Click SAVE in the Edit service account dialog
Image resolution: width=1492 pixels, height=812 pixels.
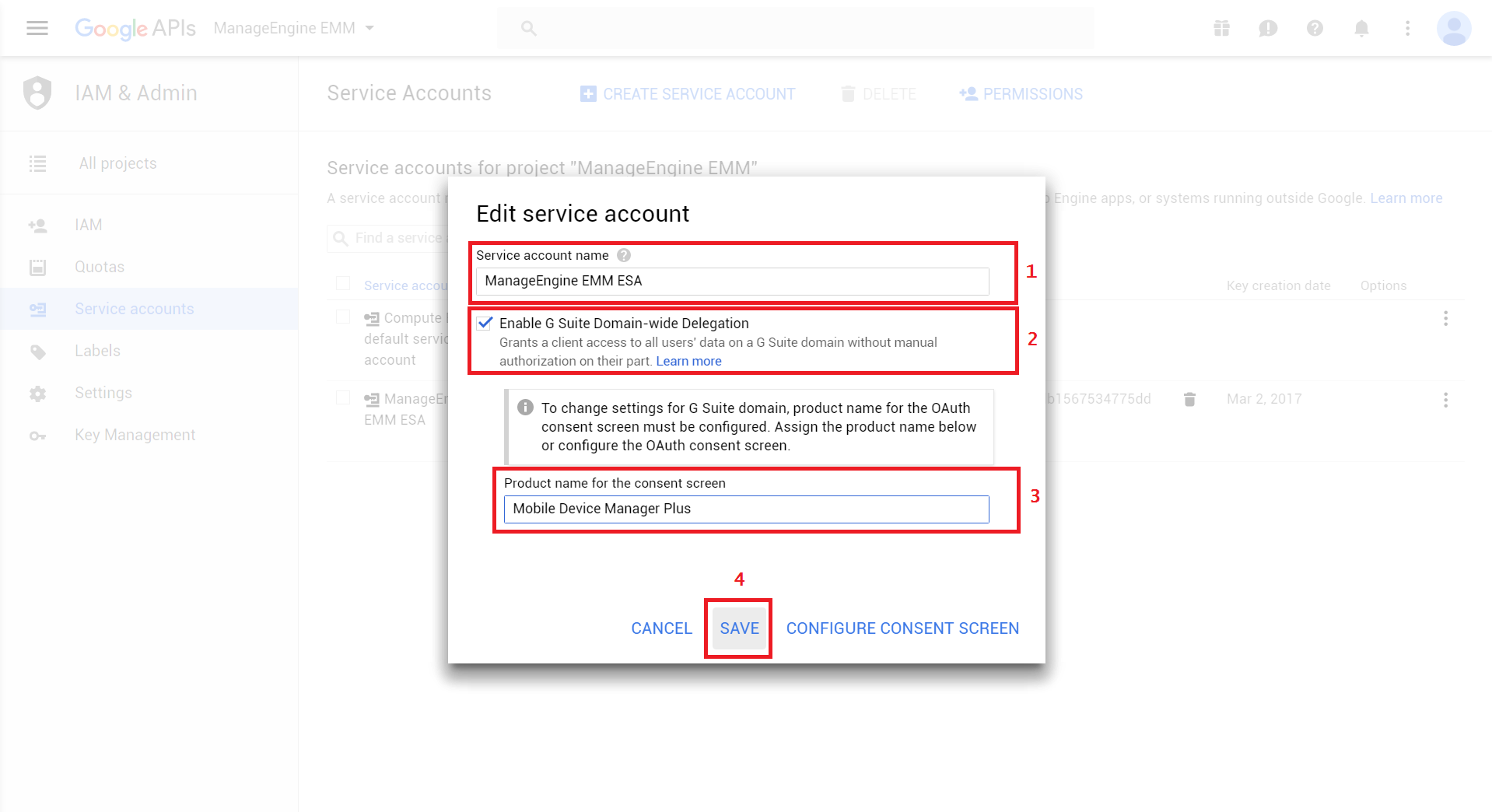click(x=739, y=628)
